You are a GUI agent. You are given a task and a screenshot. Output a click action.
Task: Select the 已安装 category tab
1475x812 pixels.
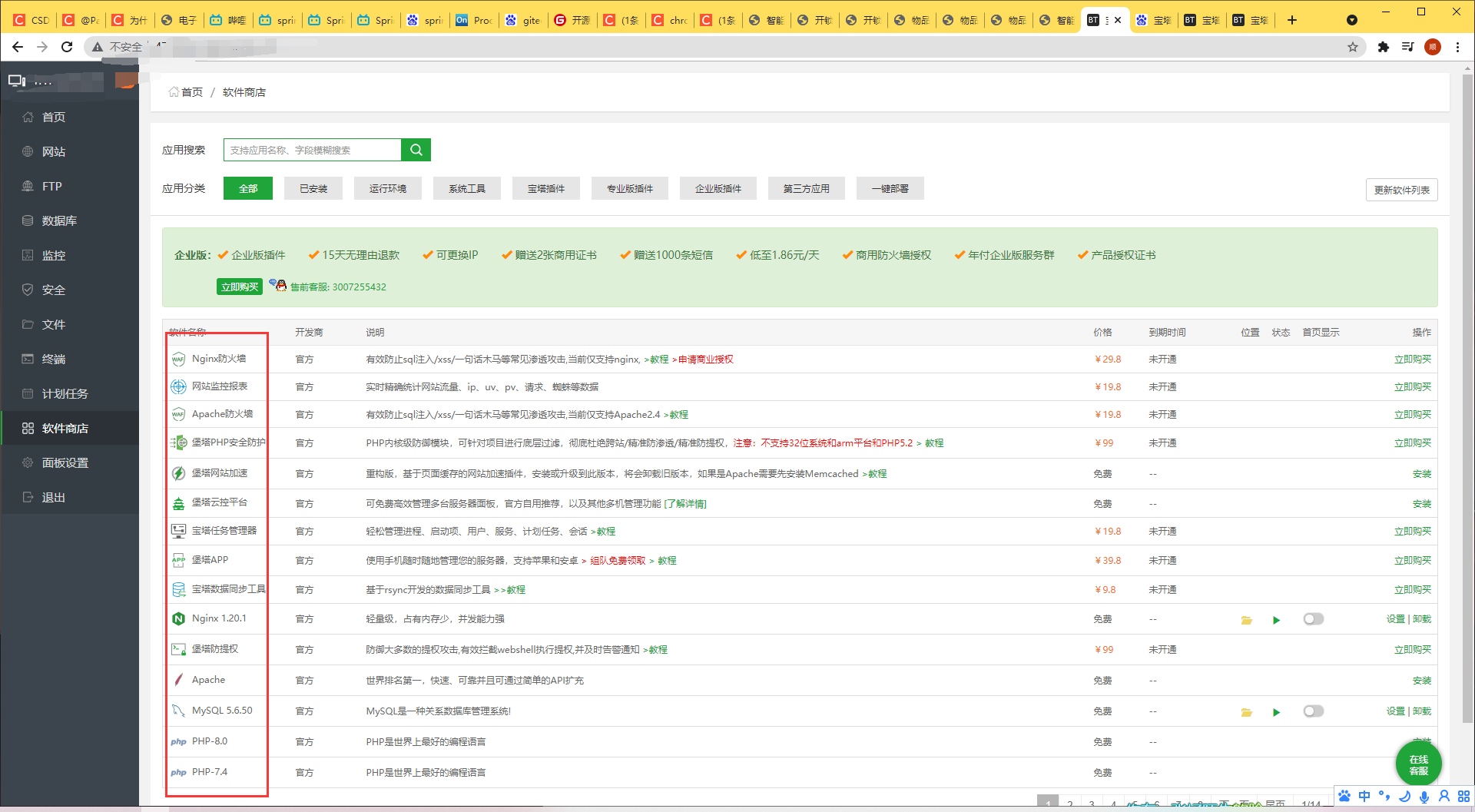point(313,188)
